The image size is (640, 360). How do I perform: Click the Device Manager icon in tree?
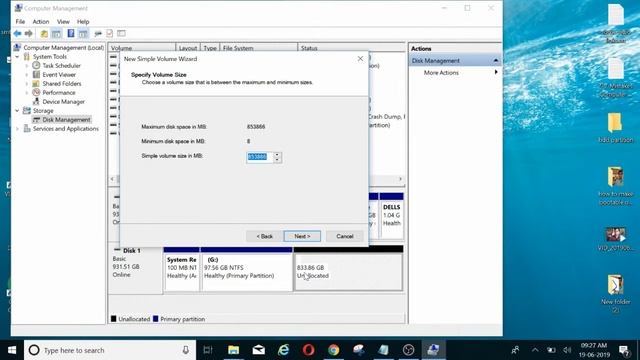click(36, 101)
